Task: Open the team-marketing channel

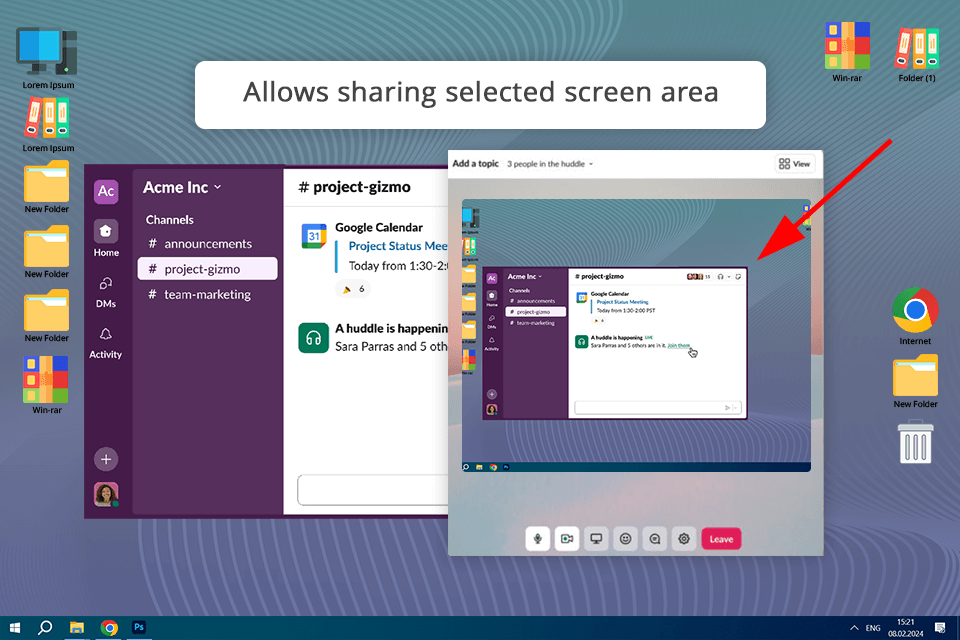Action: coord(208,295)
